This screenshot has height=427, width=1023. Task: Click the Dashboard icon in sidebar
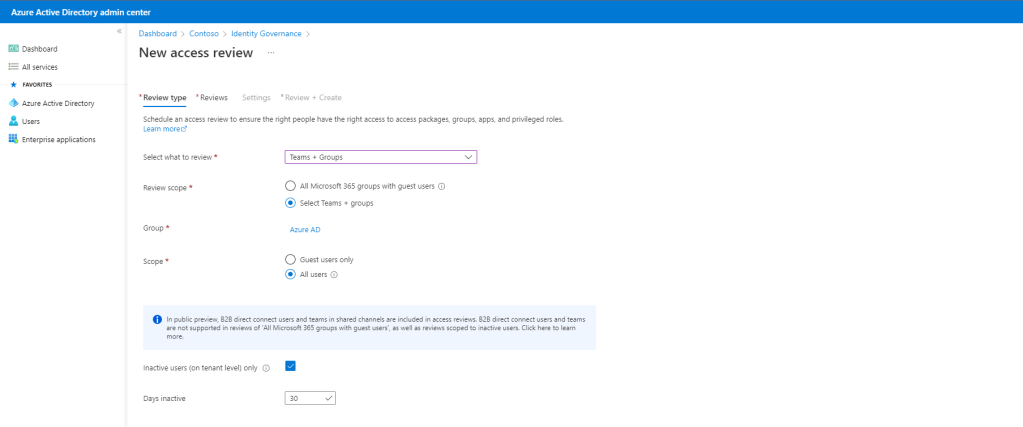[x=14, y=49]
